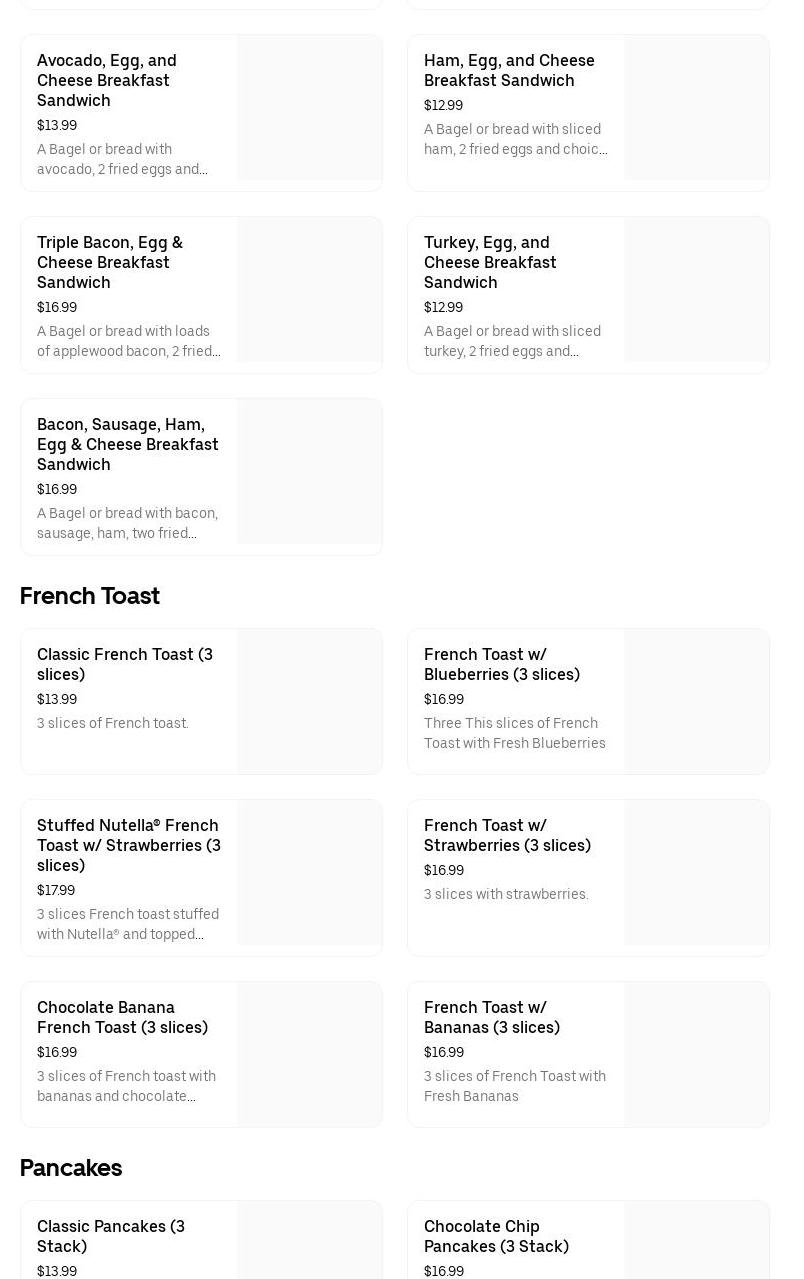Screen dimensions: 804x1279
Task: Open Chocolate Chip Pancakes (3 Stack) title
Action: click(x=495, y=1236)
